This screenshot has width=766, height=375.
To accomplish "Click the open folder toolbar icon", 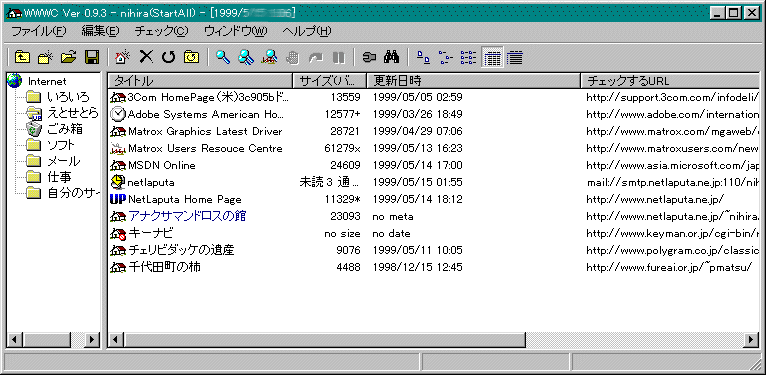I will coord(69,58).
